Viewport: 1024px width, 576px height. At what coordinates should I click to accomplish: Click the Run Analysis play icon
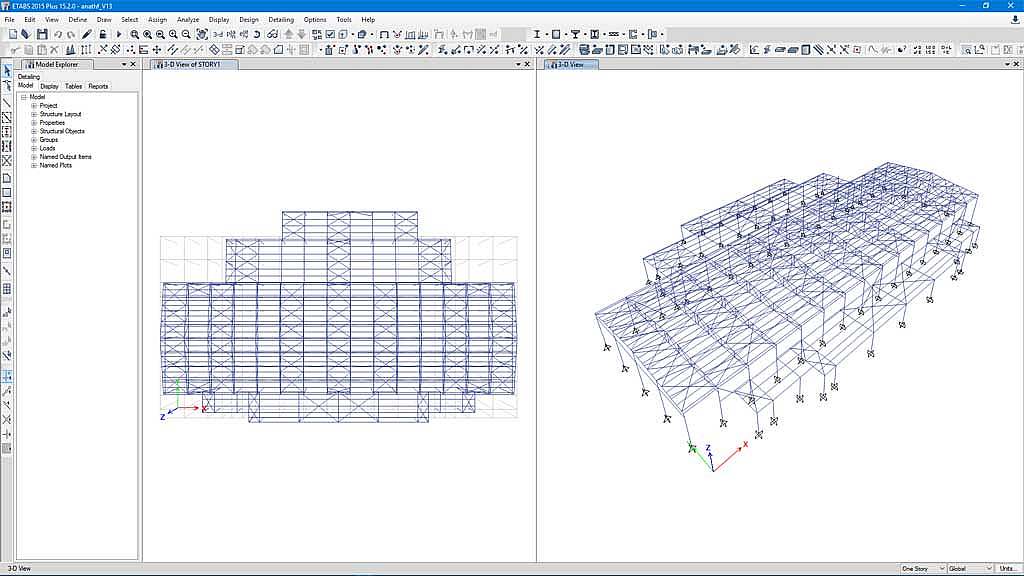click(119, 35)
